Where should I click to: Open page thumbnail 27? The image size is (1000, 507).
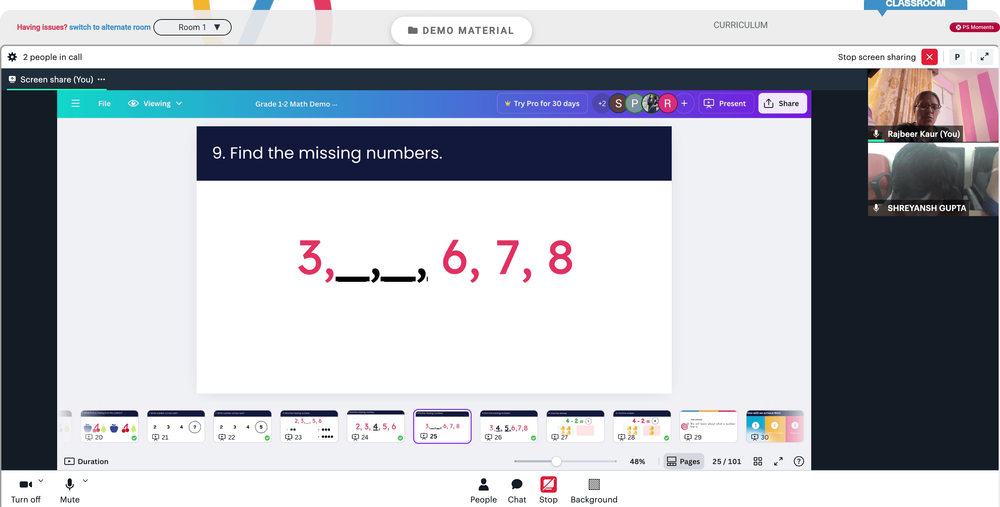click(575, 426)
